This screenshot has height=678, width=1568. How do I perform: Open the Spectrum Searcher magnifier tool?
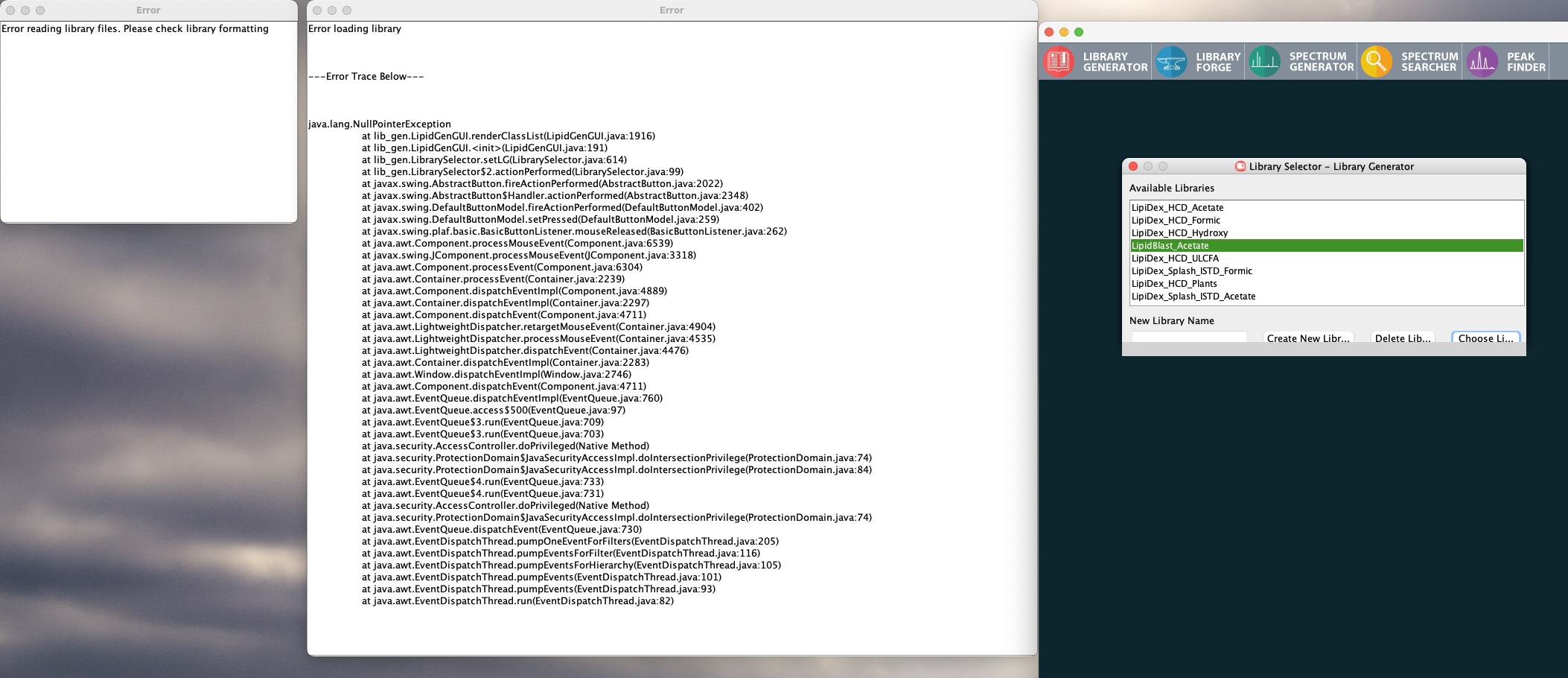(x=1408, y=61)
